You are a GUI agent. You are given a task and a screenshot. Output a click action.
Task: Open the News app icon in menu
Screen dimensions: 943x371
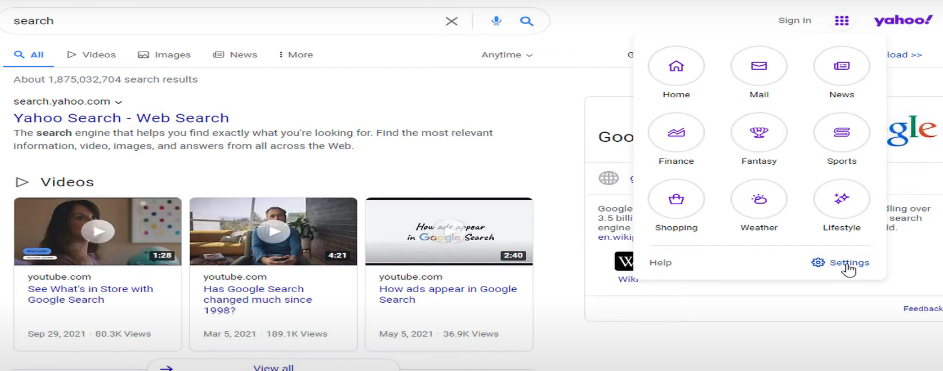coord(841,66)
